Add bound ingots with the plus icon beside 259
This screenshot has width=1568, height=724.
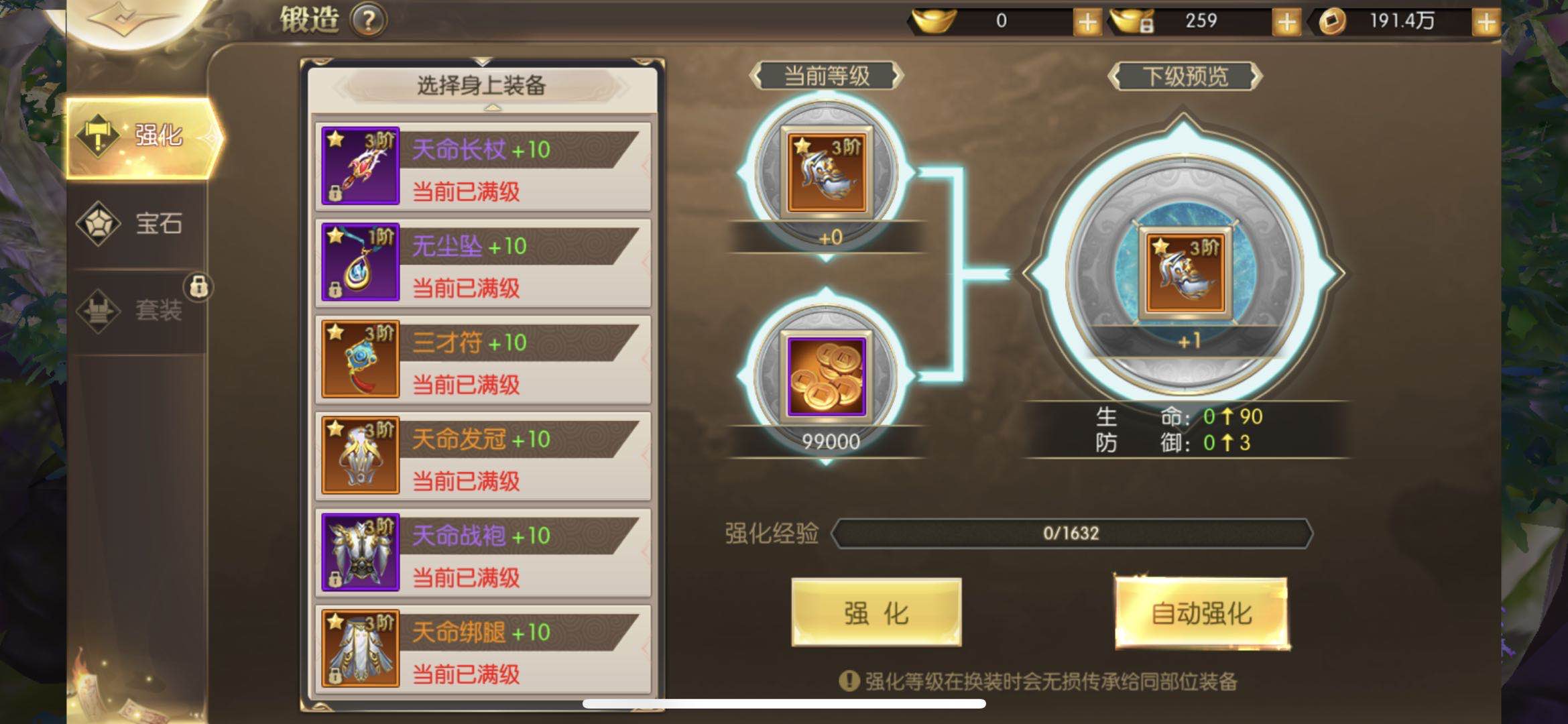(1286, 22)
